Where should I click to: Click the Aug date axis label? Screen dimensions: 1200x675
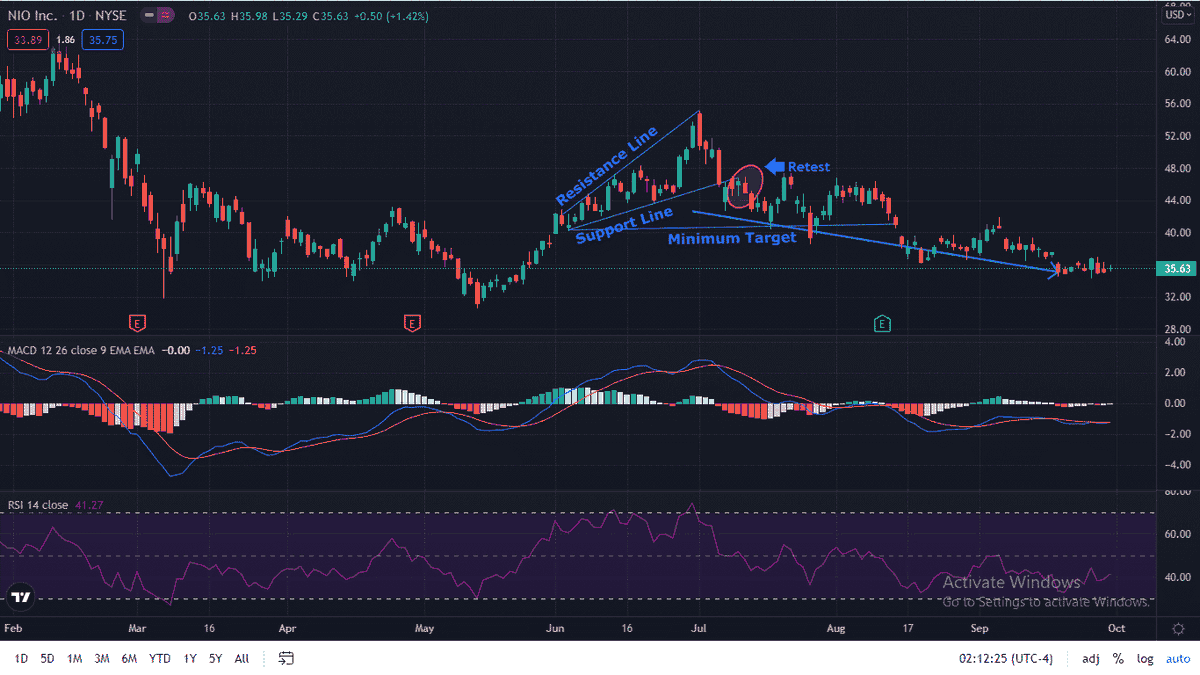pos(837,630)
